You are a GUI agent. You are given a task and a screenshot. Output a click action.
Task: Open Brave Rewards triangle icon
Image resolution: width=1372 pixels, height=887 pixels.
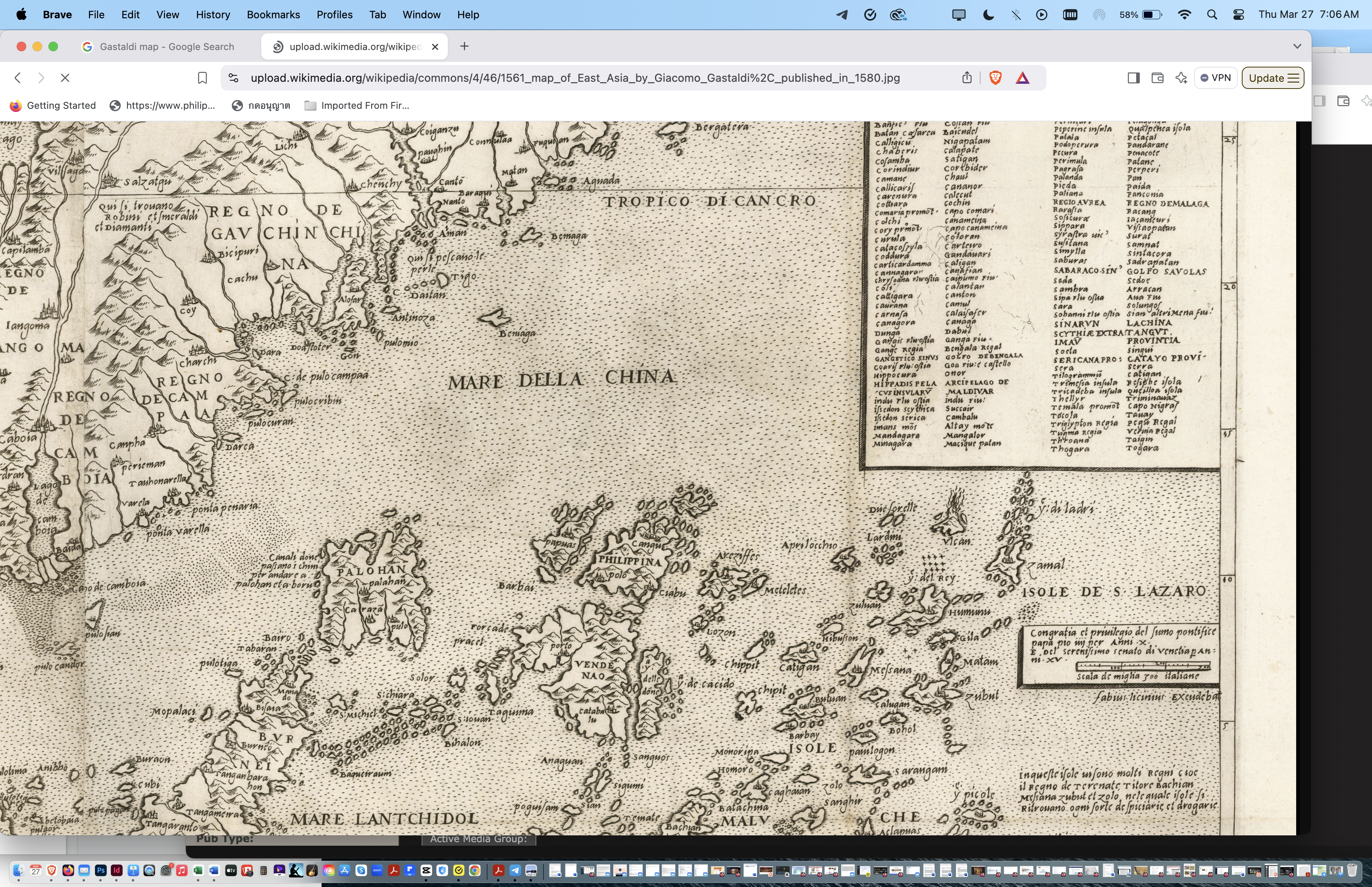tap(1023, 78)
